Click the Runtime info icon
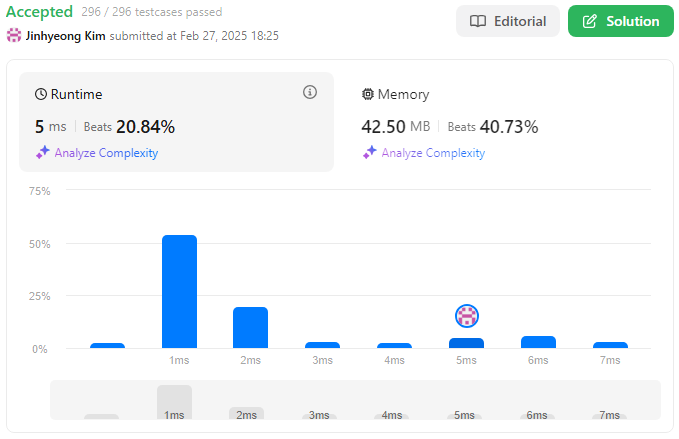 (x=310, y=92)
